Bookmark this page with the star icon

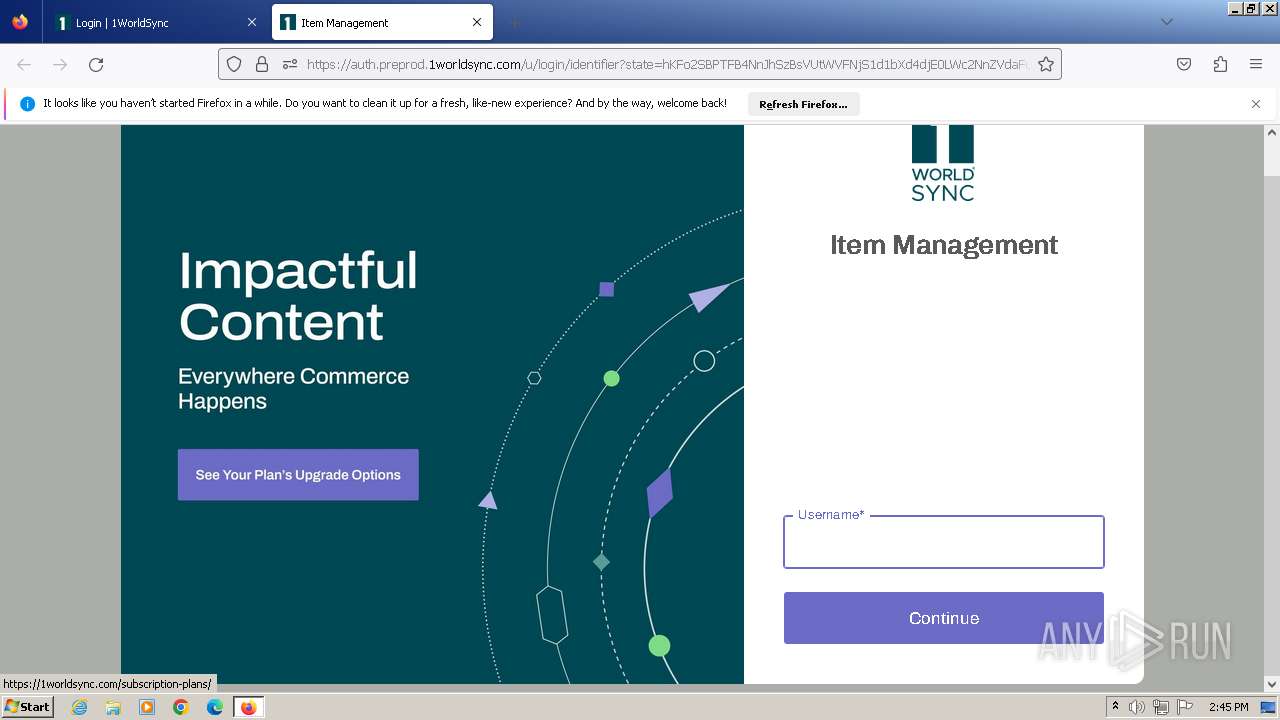click(x=1046, y=64)
